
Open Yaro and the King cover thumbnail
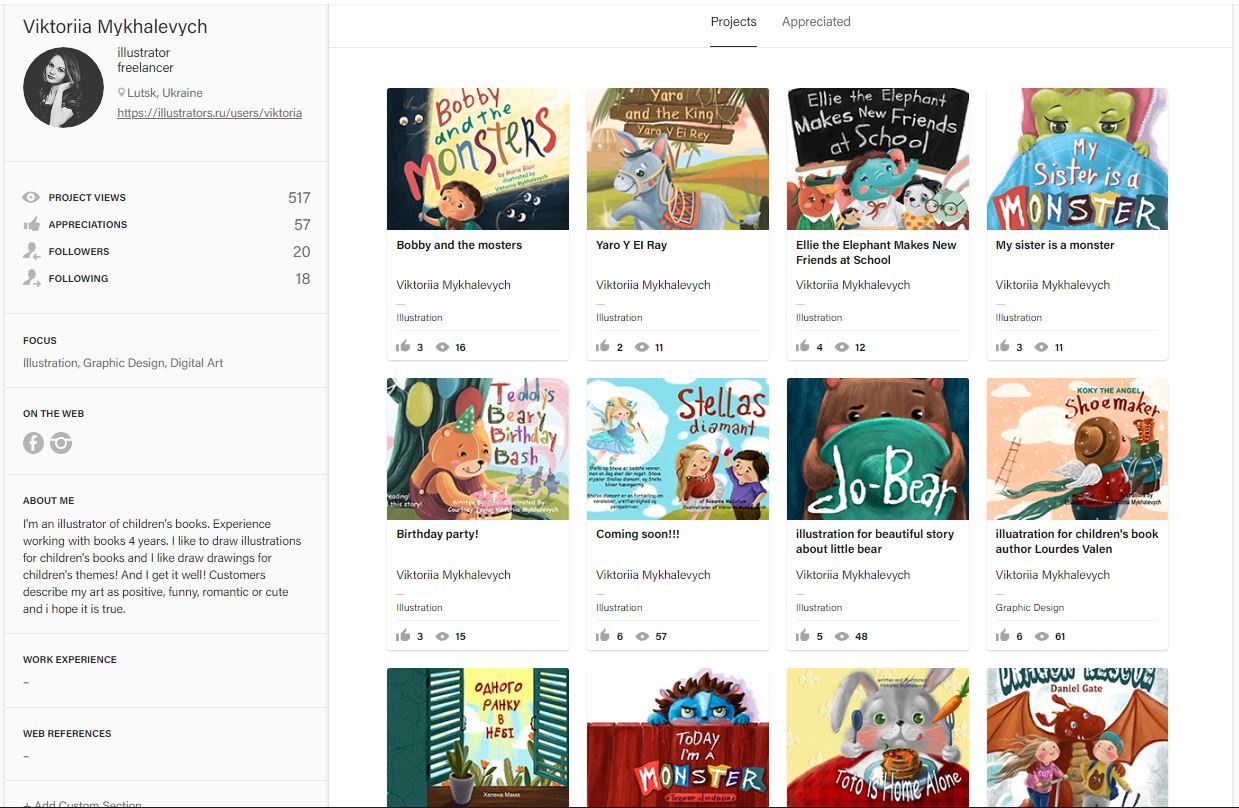coord(678,159)
